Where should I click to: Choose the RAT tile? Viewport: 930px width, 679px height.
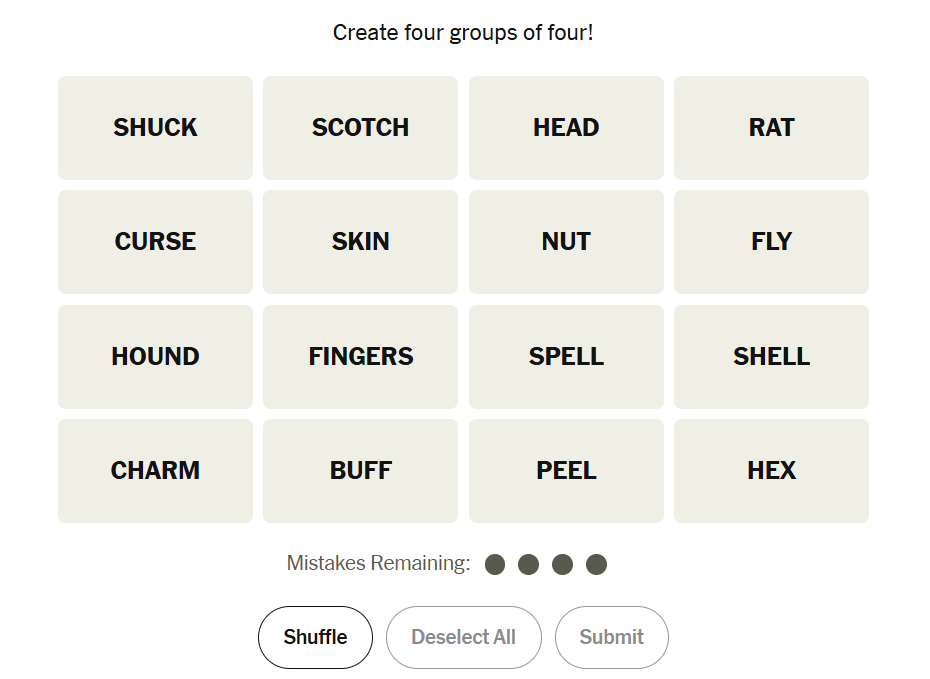click(771, 128)
